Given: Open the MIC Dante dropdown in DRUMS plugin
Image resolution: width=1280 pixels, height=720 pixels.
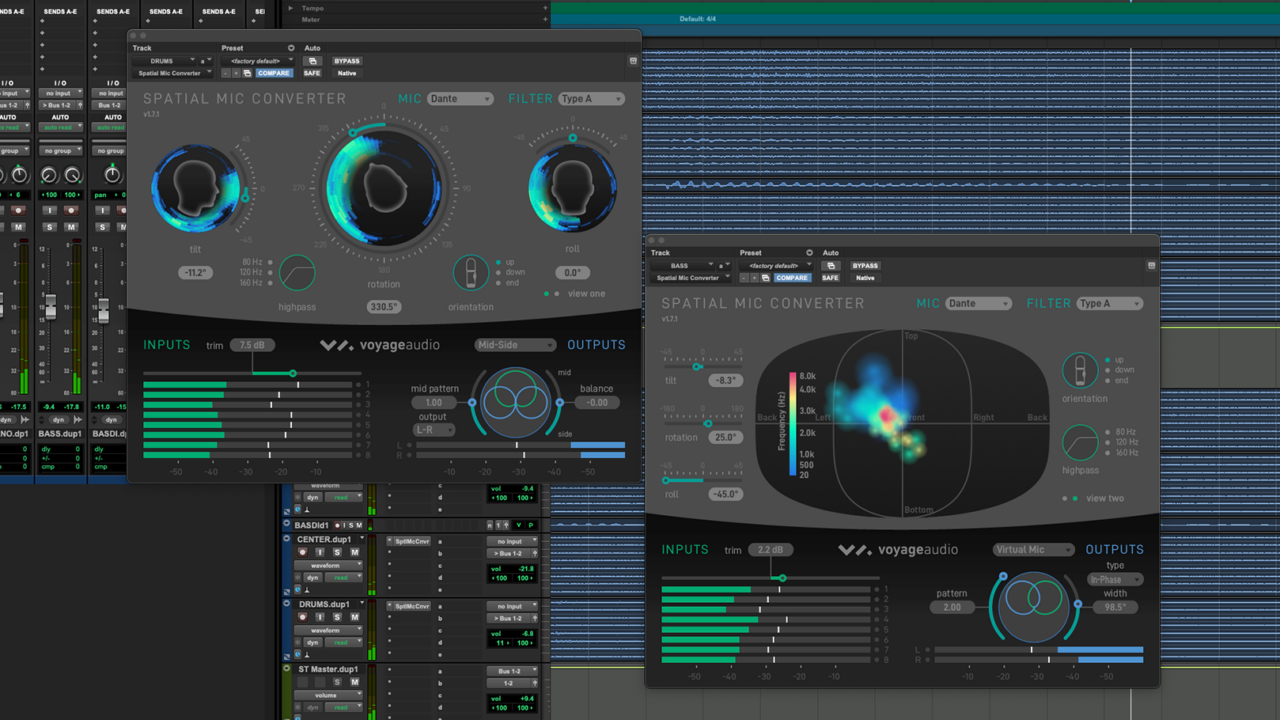Looking at the screenshot, I should click(x=459, y=99).
